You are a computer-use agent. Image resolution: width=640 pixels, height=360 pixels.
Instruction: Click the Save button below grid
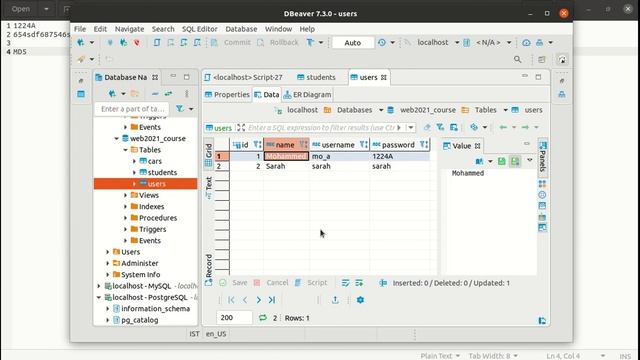[x=234, y=283]
